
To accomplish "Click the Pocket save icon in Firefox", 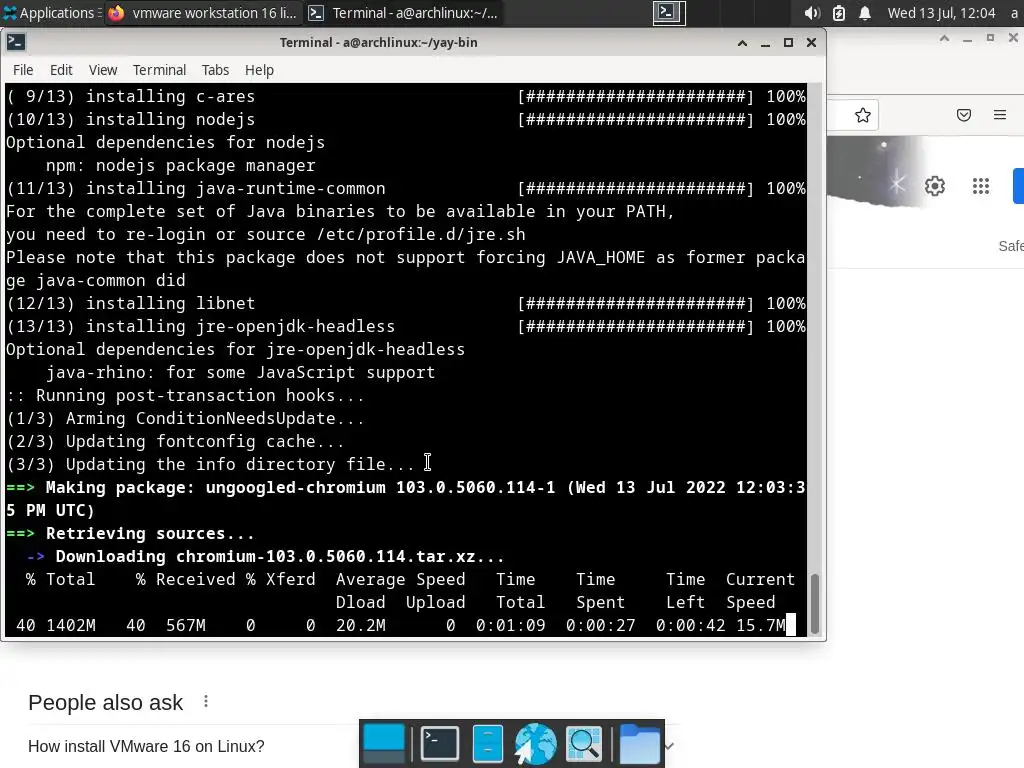I will [964, 116].
